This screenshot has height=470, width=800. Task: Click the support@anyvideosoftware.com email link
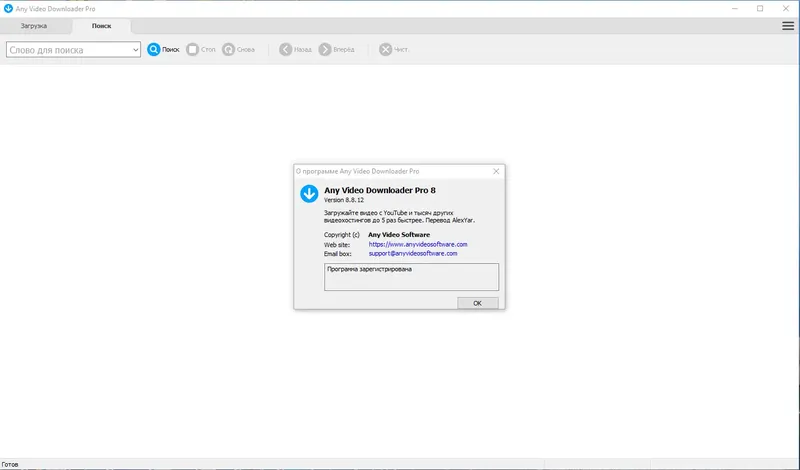coord(413,254)
